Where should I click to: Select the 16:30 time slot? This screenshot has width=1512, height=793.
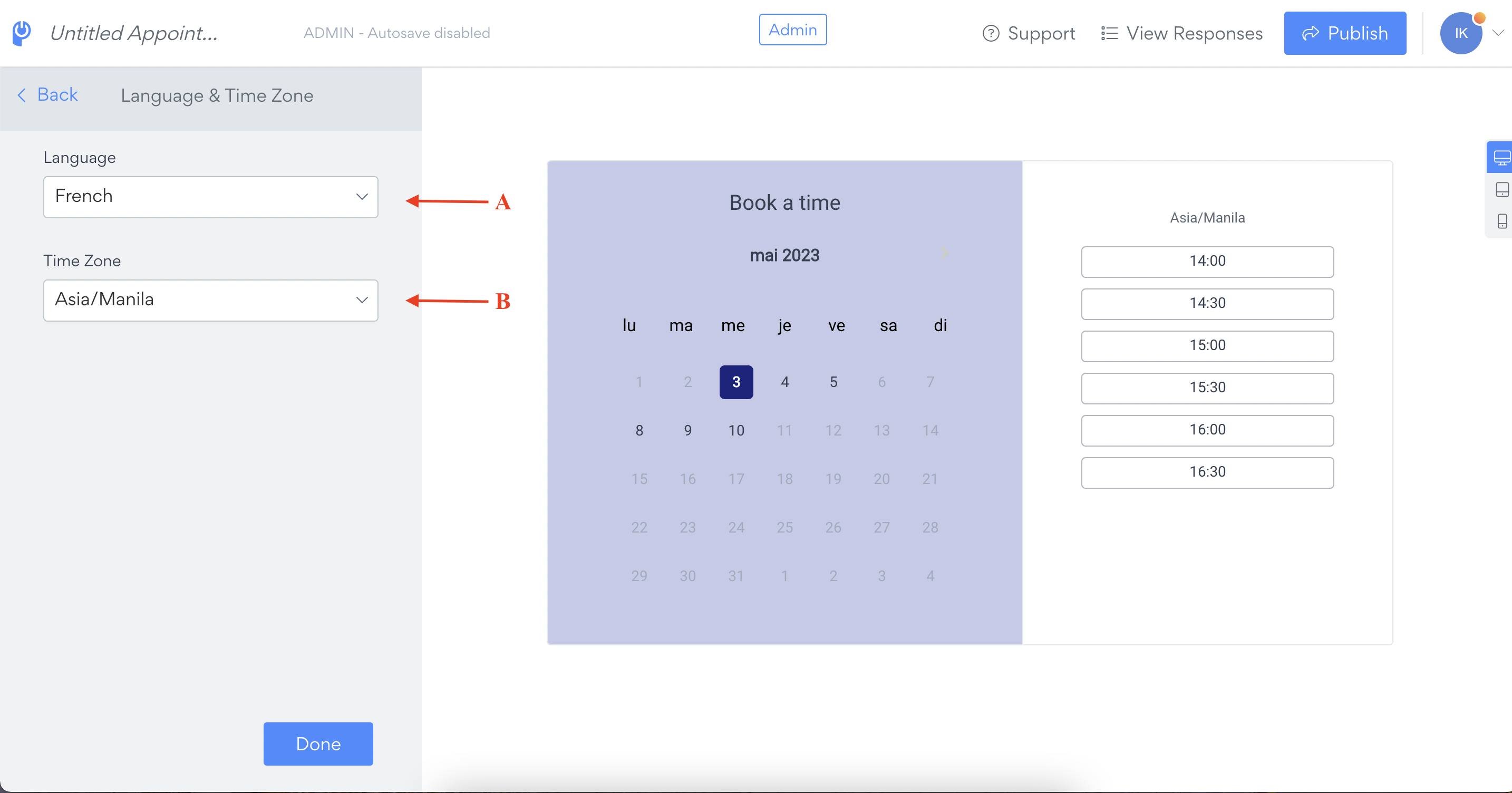[x=1207, y=472]
